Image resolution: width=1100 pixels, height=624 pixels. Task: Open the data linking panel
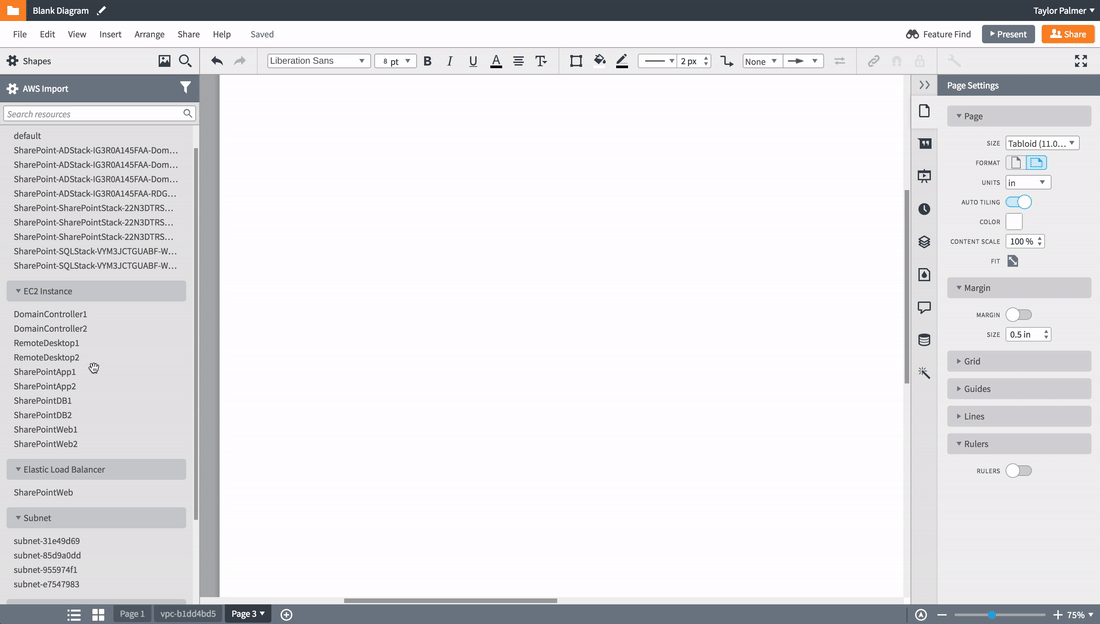click(924, 340)
